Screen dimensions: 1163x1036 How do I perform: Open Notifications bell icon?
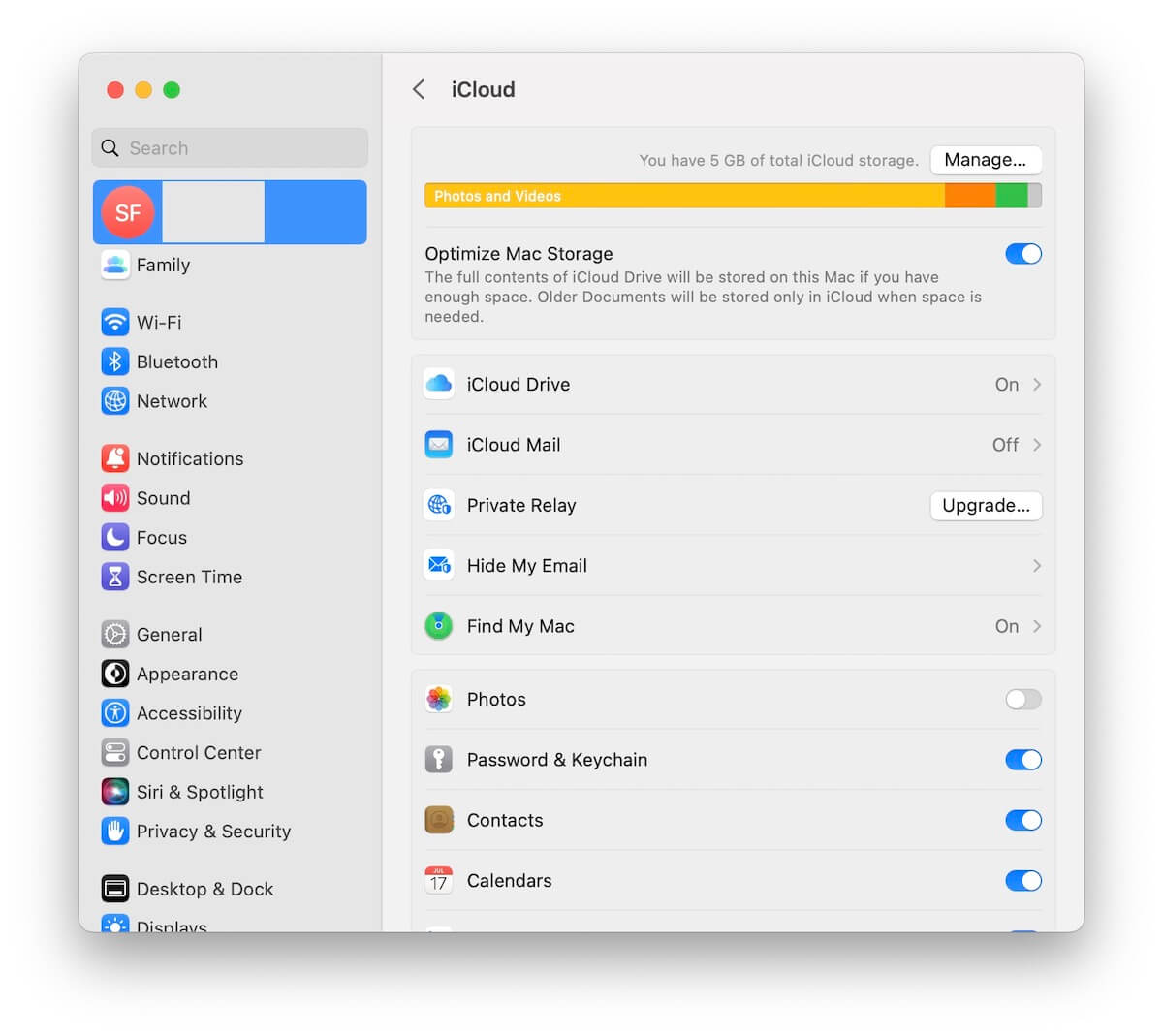click(115, 458)
